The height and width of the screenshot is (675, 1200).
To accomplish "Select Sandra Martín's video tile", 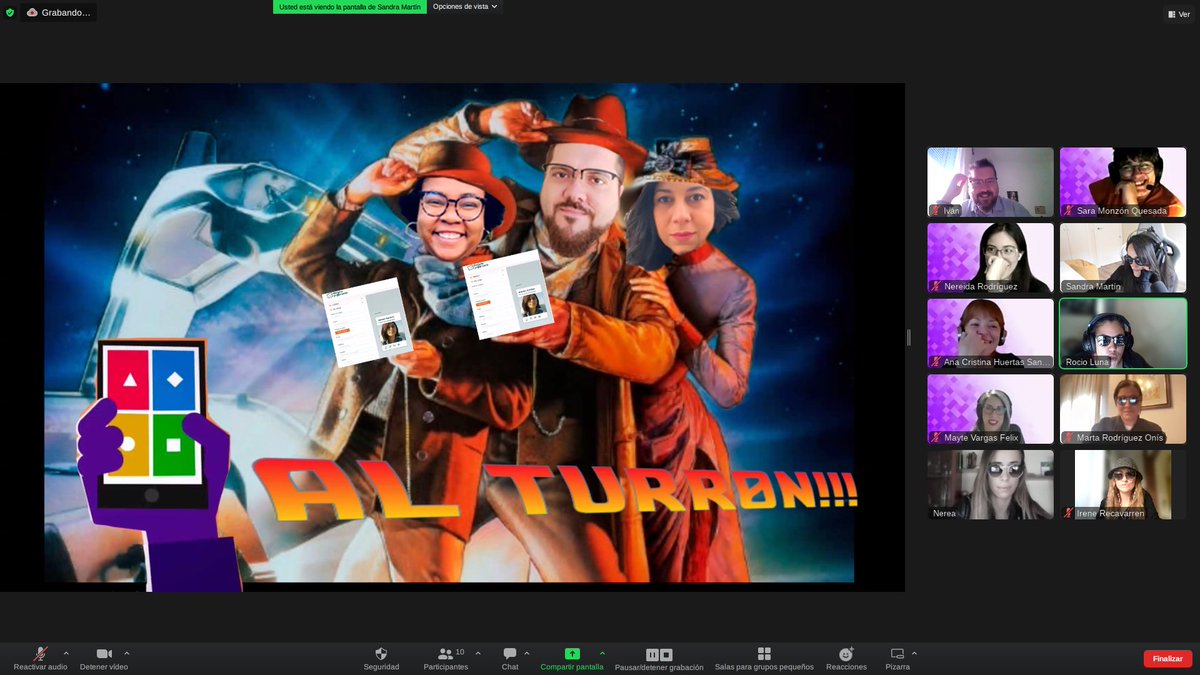I will click(1123, 258).
